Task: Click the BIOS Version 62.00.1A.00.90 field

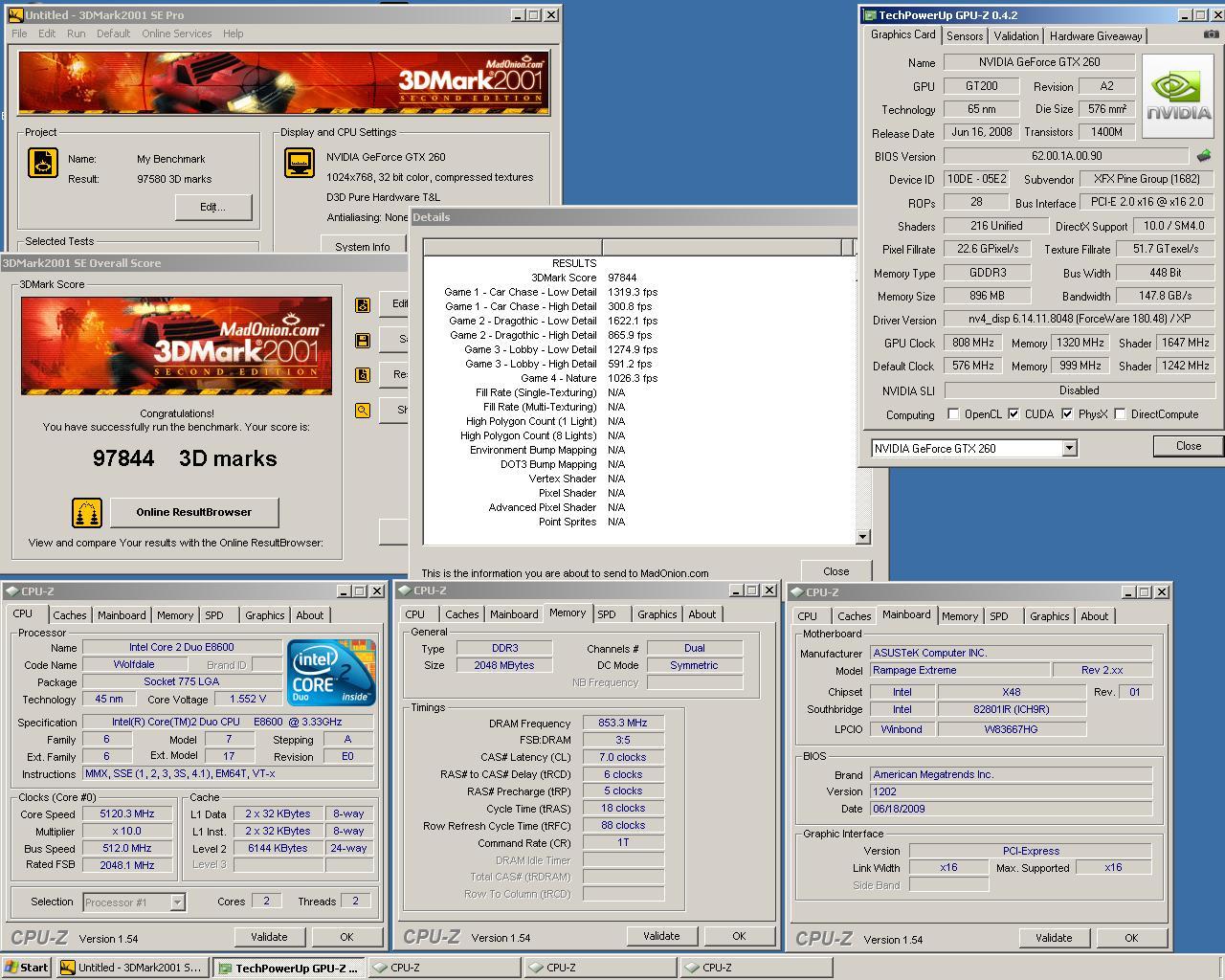Action: tap(1066, 155)
